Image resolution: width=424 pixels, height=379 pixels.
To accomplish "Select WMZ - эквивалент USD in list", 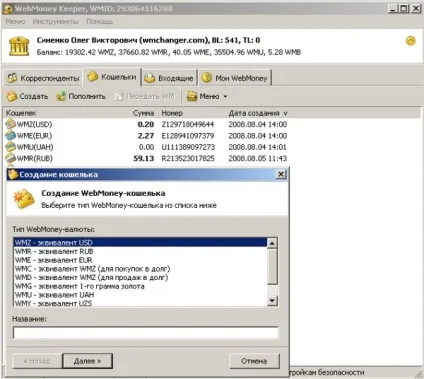I will (140, 242).
